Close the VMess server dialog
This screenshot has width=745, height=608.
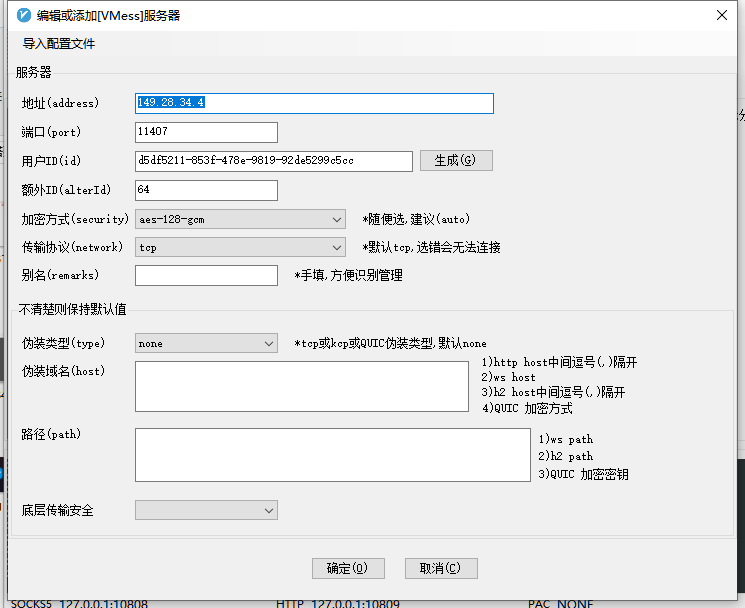pyautogui.click(x=721, y=15)
